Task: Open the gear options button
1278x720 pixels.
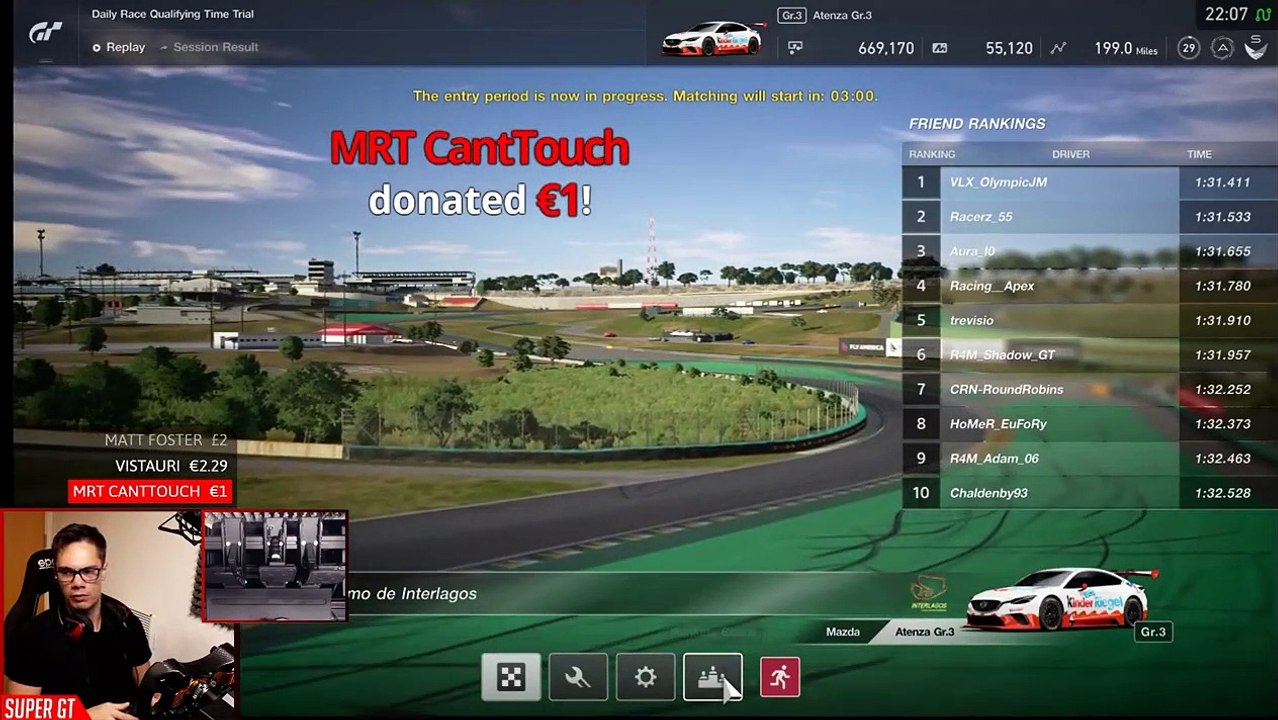Action: 645,678
